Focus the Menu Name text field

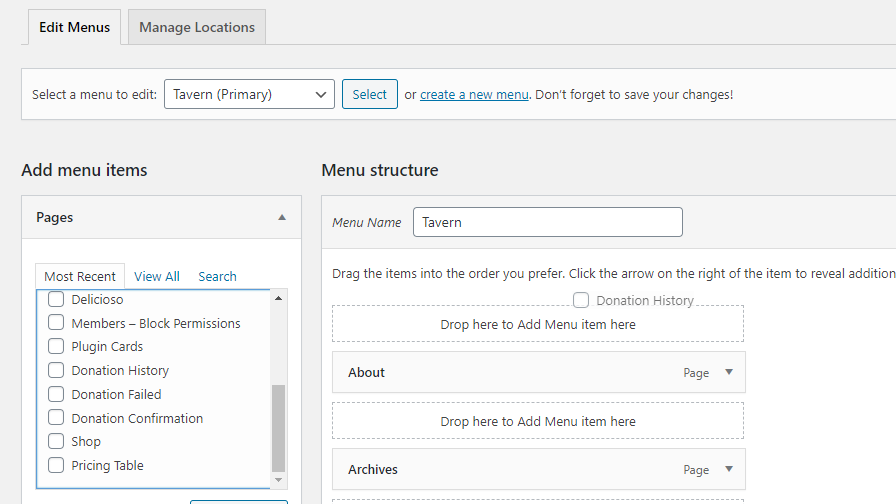coord(547,222)
